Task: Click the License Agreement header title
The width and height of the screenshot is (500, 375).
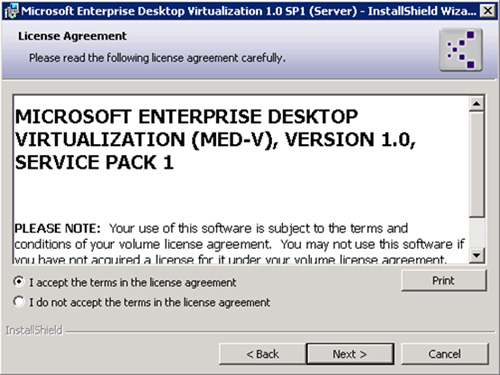Action: pyautogui.click(x=72, y=36)
